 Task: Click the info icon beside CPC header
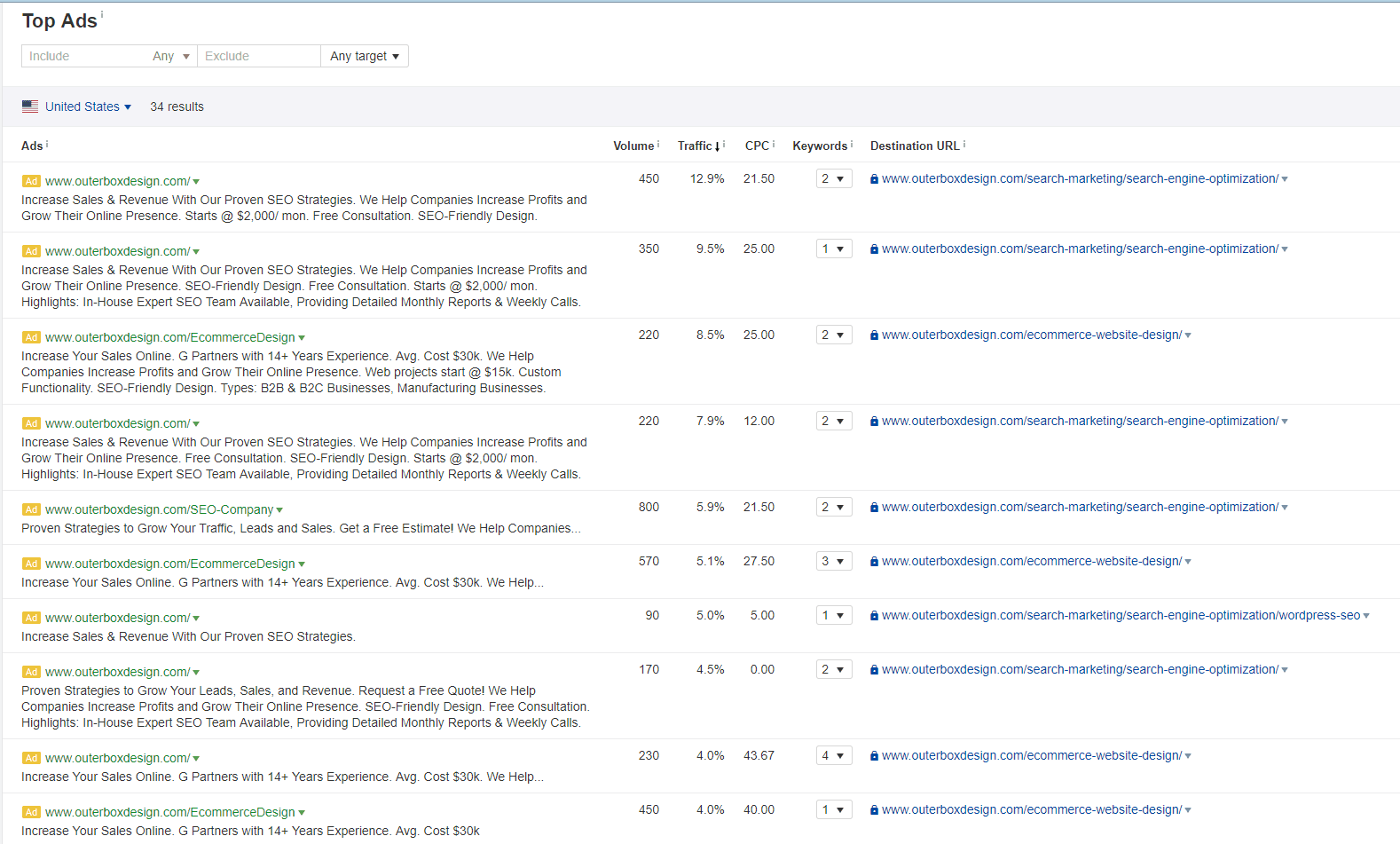[774, 144]
